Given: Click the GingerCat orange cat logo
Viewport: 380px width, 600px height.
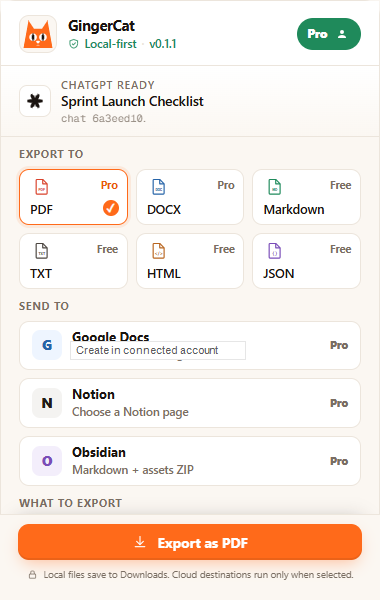Looking at the screenshot, I should [x=38, y=34].
